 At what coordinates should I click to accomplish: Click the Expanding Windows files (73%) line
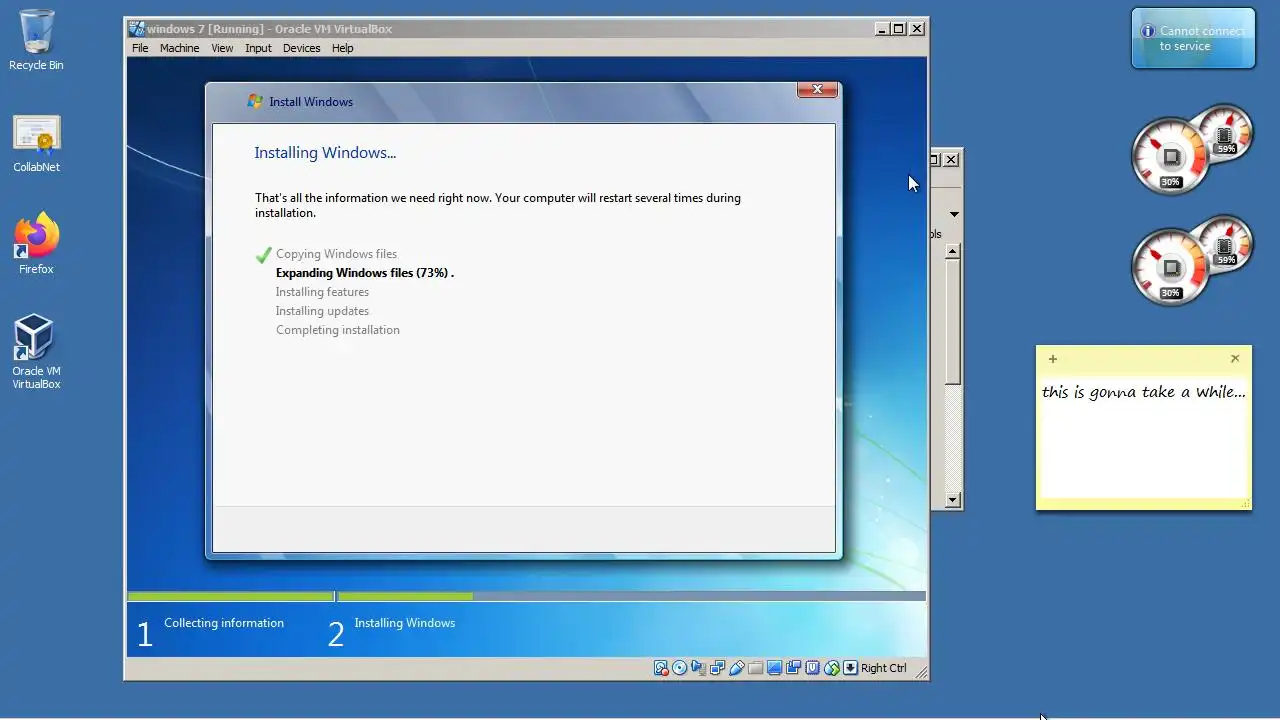pos(365,273)
